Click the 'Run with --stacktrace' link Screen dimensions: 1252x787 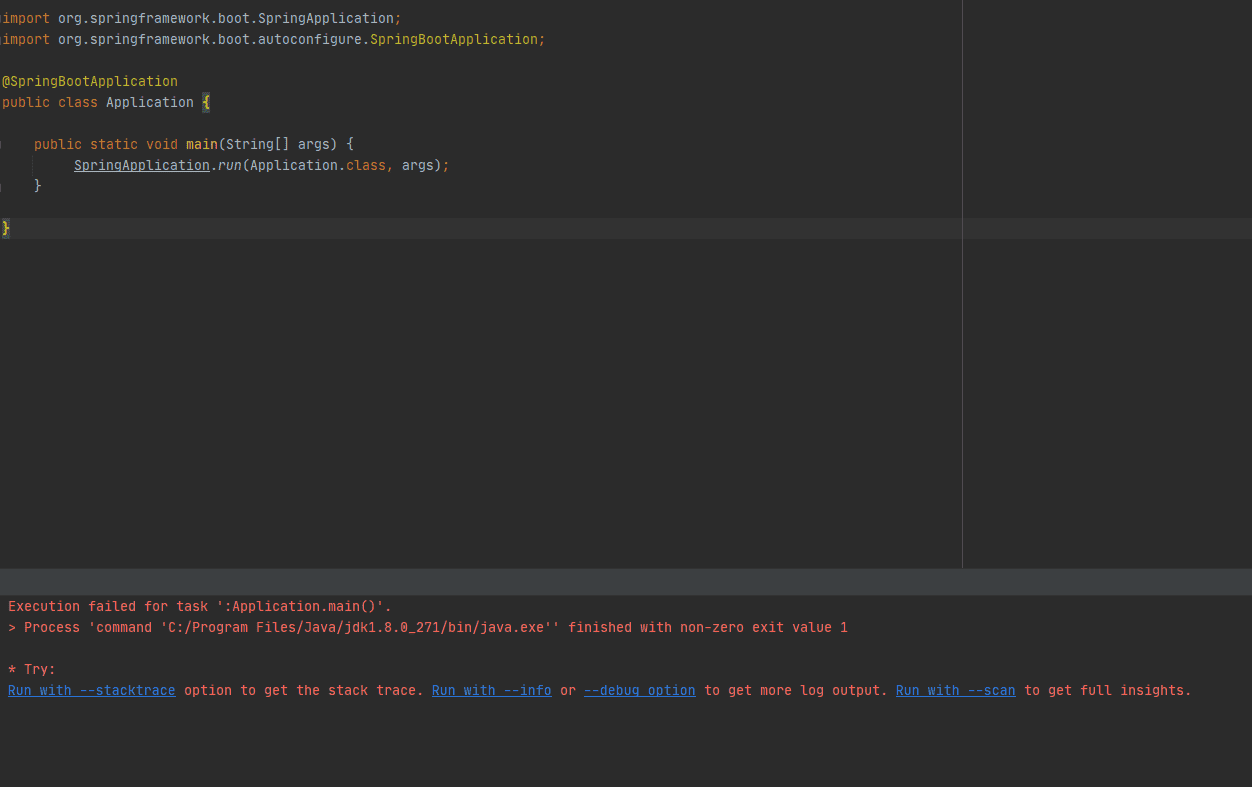(x=92, y=690)
